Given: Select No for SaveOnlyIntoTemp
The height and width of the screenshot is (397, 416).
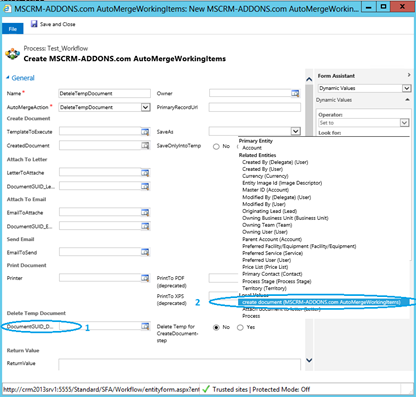Looking at the screenshot, I should coord(216,146).
